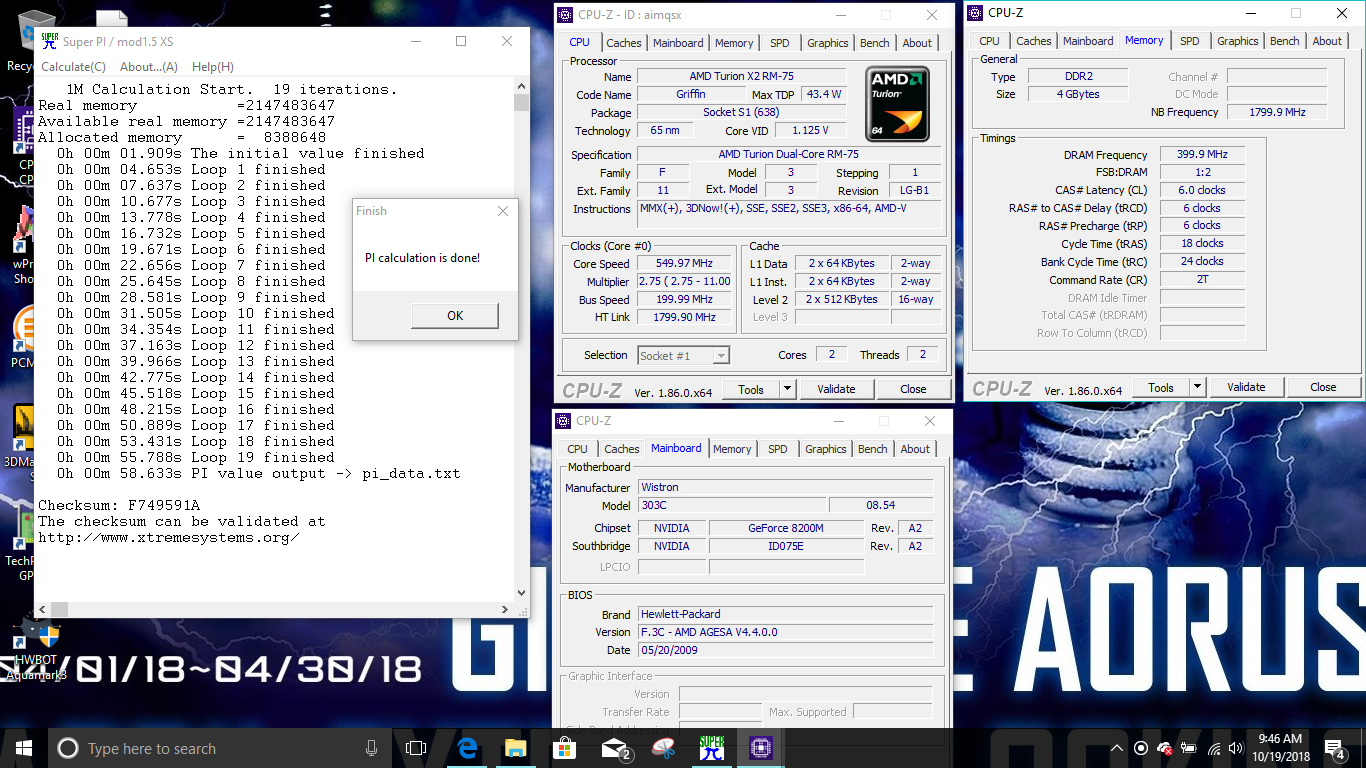Switch to Super PI taskbar icon
This screenshot has width=1366, height=768.
712,748
